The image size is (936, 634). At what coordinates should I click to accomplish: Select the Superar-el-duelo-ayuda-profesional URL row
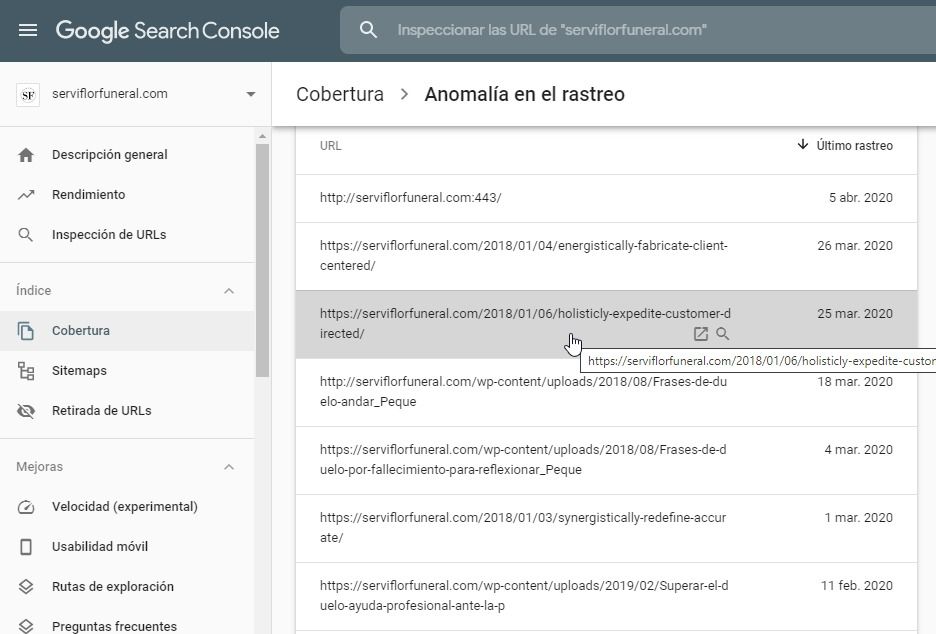(606, 596)
